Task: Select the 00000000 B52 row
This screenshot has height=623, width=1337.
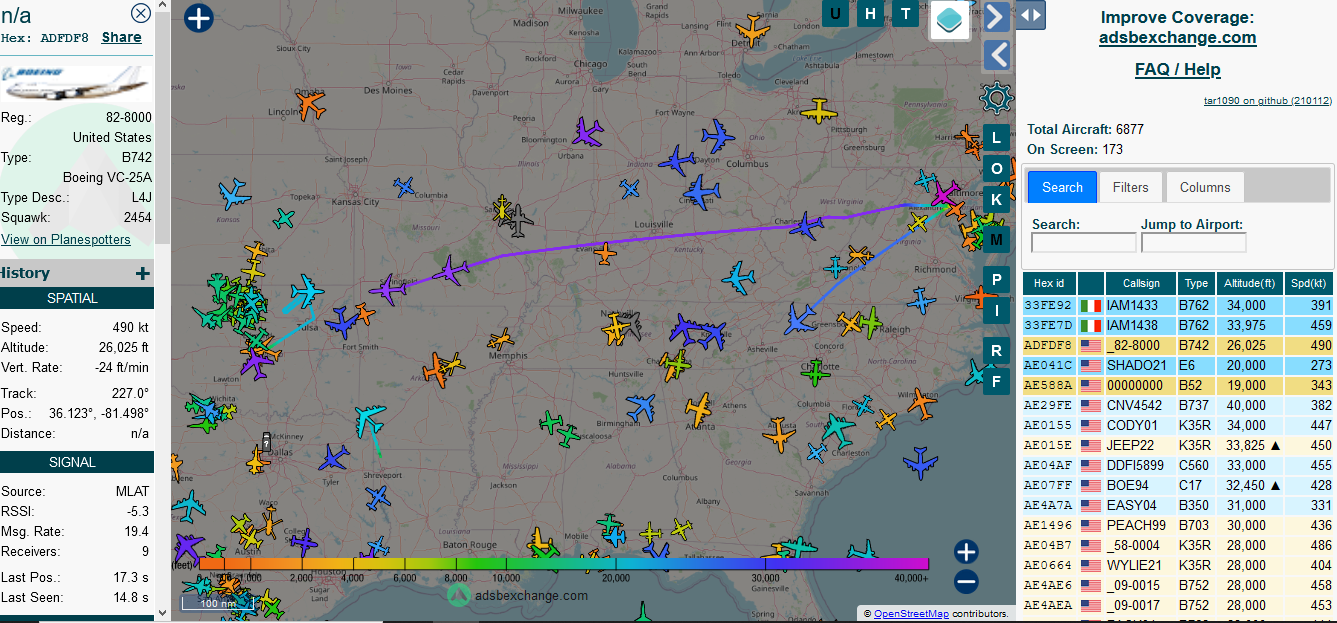Action: [x=1179, y=386]
